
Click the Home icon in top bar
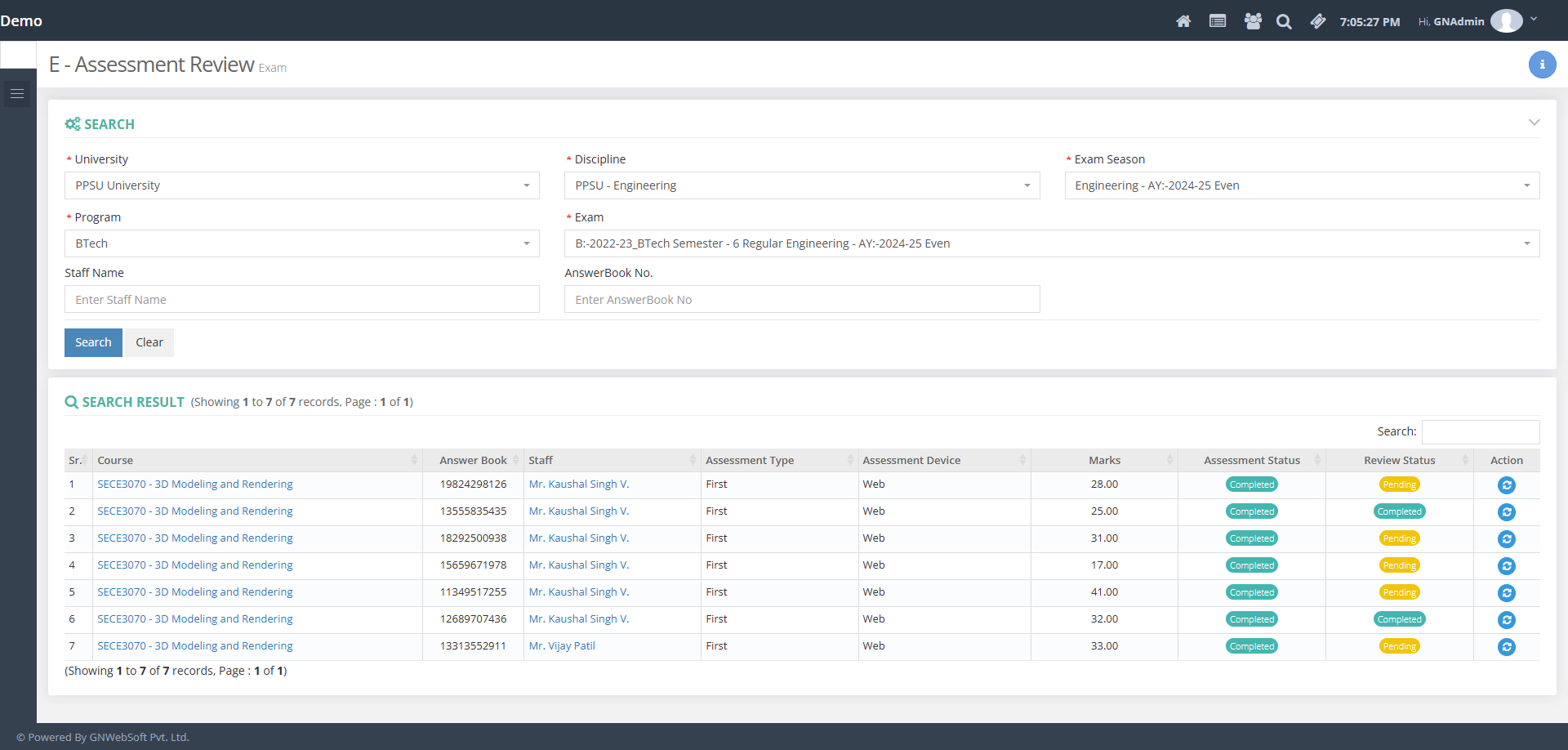(1183, 21)
